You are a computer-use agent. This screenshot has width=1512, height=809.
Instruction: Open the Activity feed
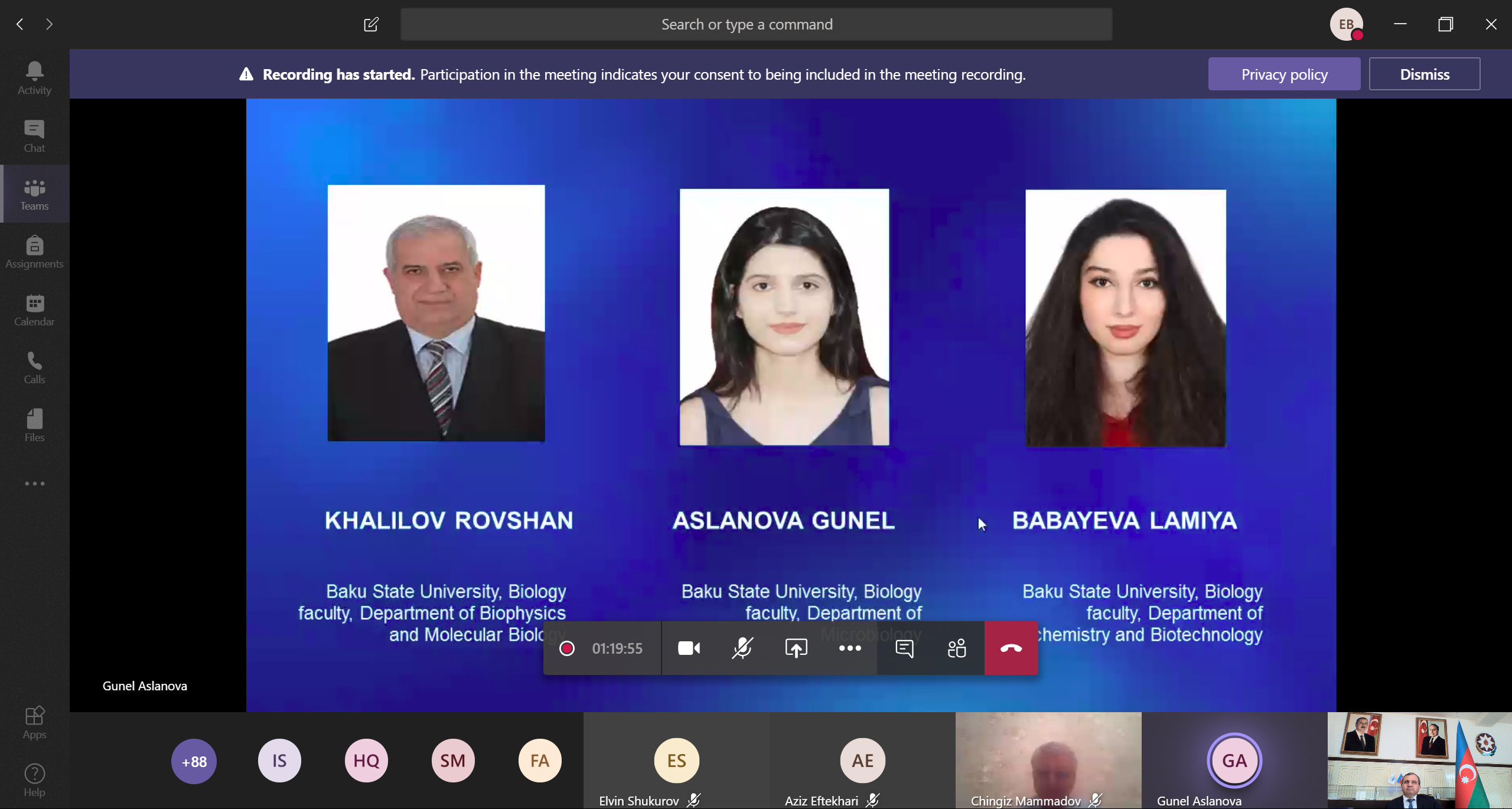pyautogui.click(x=34, y=78)
